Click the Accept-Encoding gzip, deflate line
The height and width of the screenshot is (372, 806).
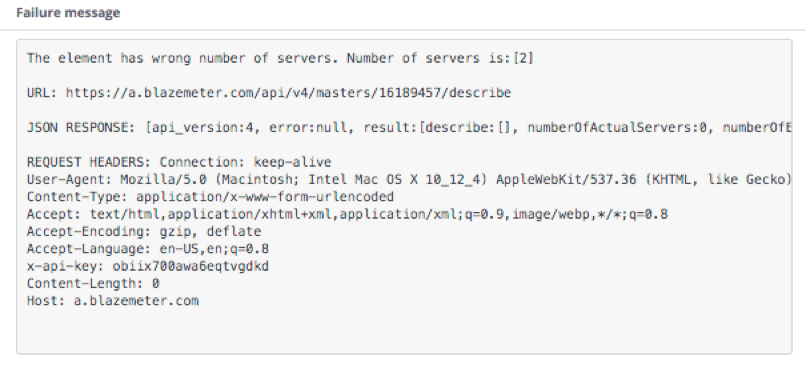click(x=144, y=232)
